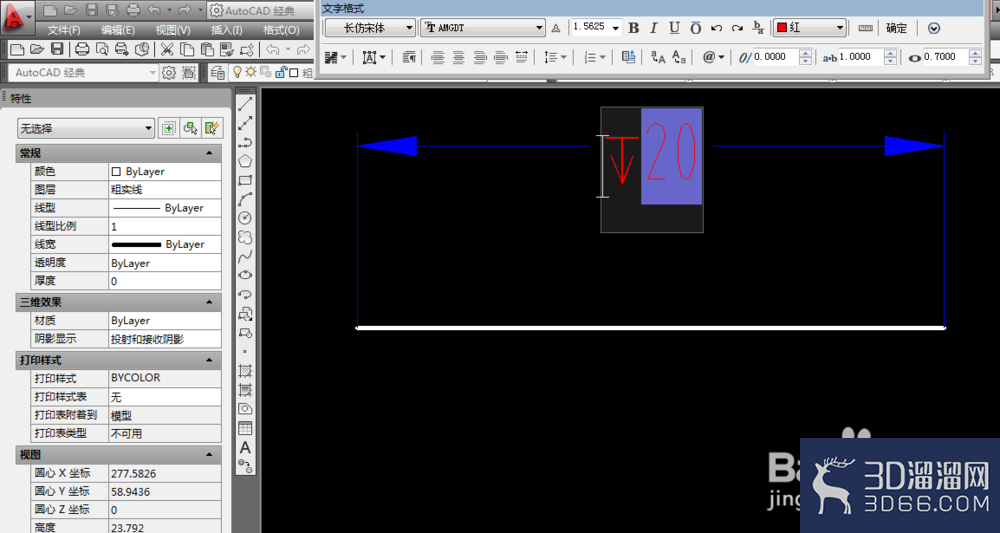Click the 确定 button
The width and height of the screenshot is (1000, 533).
pos(896,28)
